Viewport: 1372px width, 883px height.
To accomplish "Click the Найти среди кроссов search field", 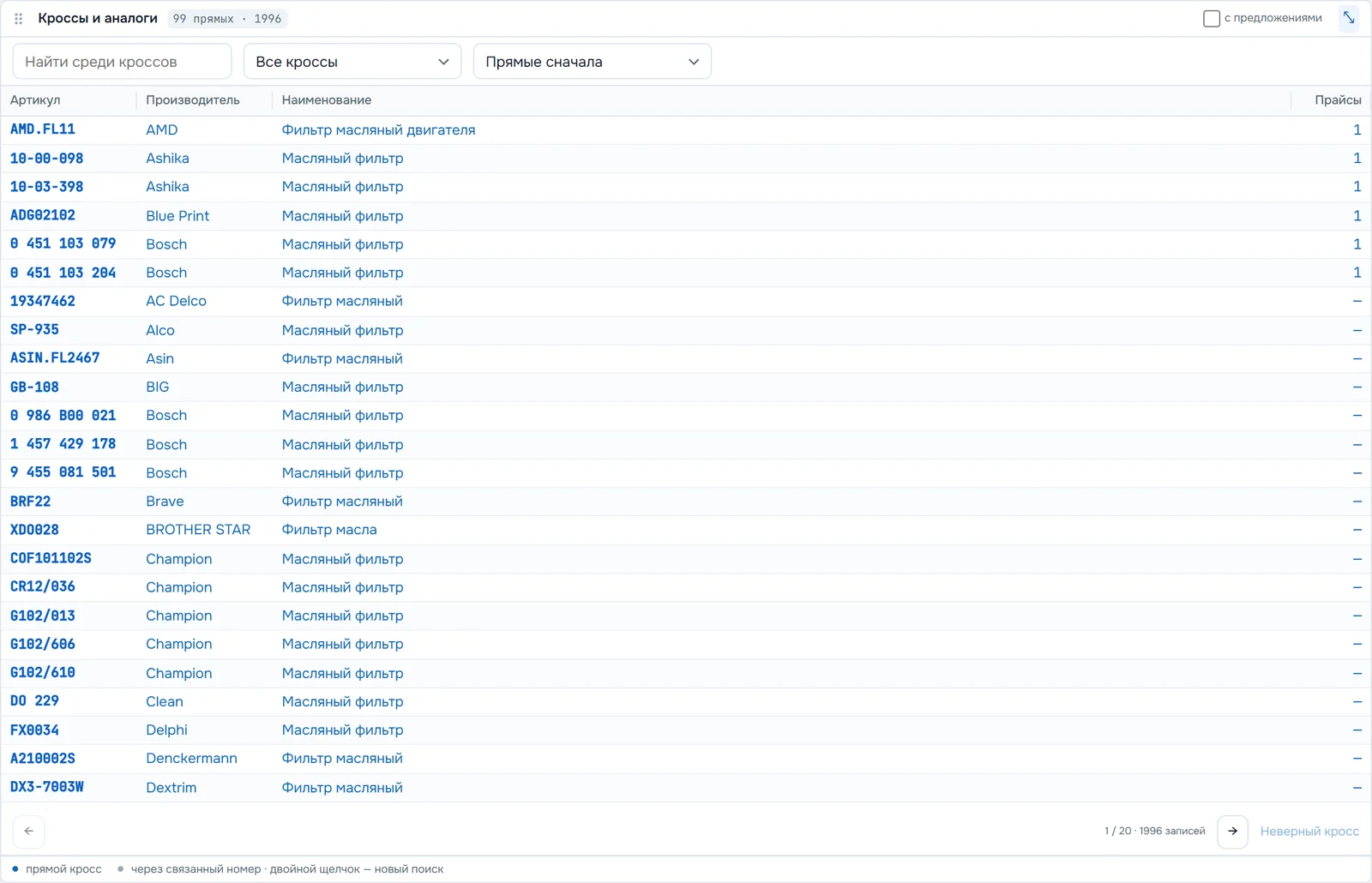I will pyautogui.click(x=122, y=62).
